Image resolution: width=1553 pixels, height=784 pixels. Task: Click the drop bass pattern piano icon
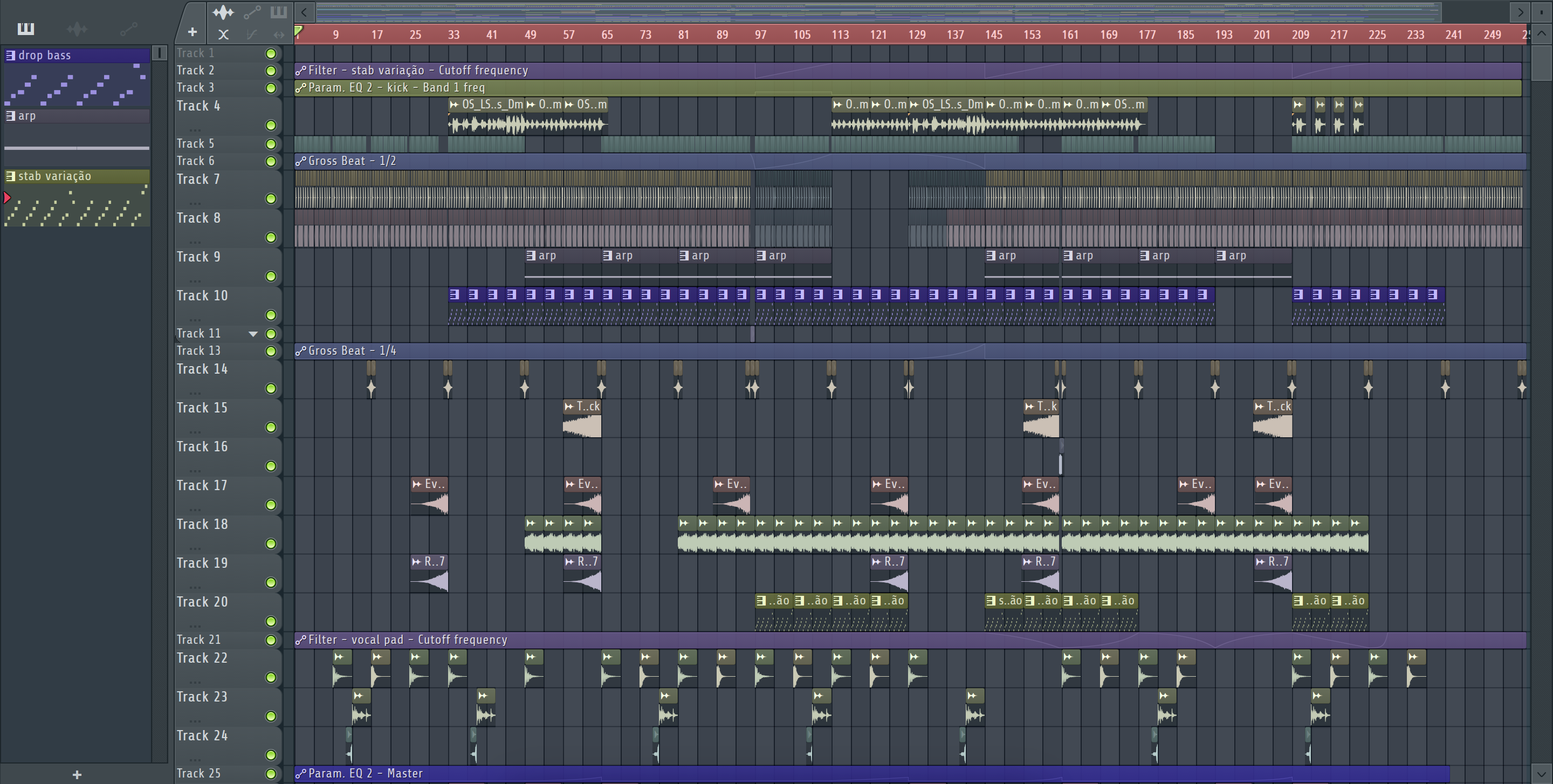[x=10, y=56]
